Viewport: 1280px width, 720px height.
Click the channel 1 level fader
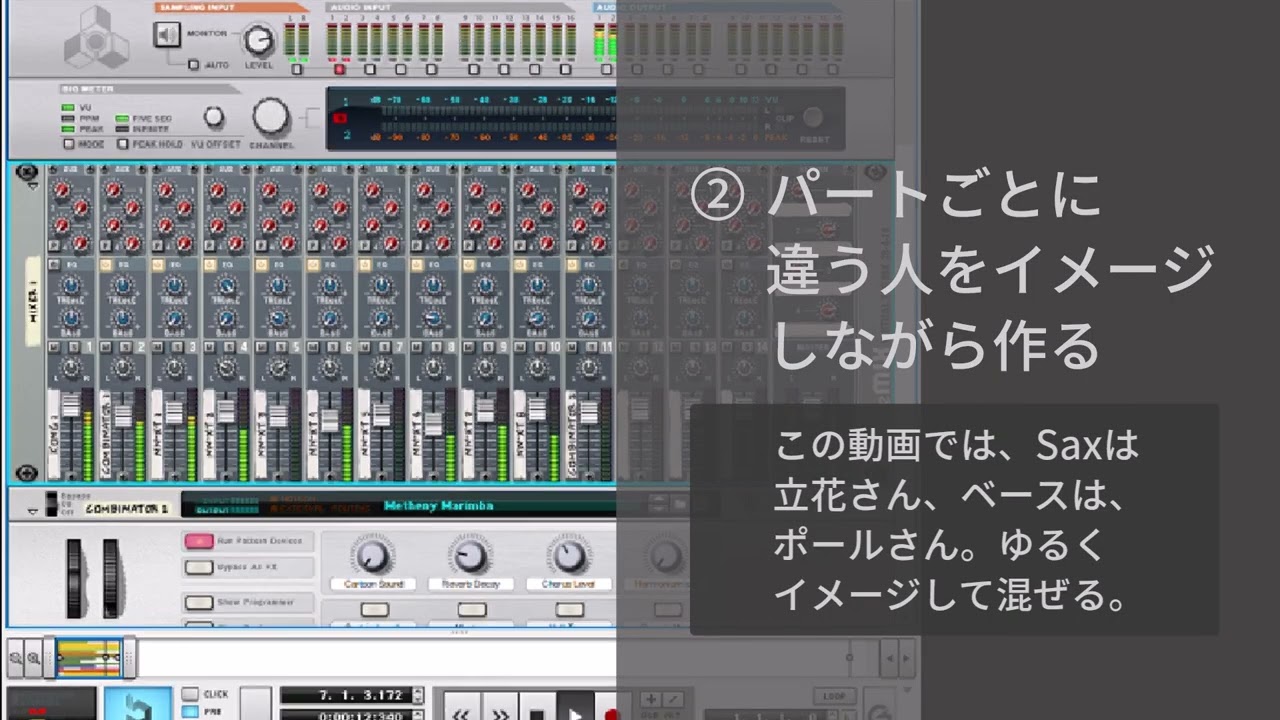tap(70, 406)
